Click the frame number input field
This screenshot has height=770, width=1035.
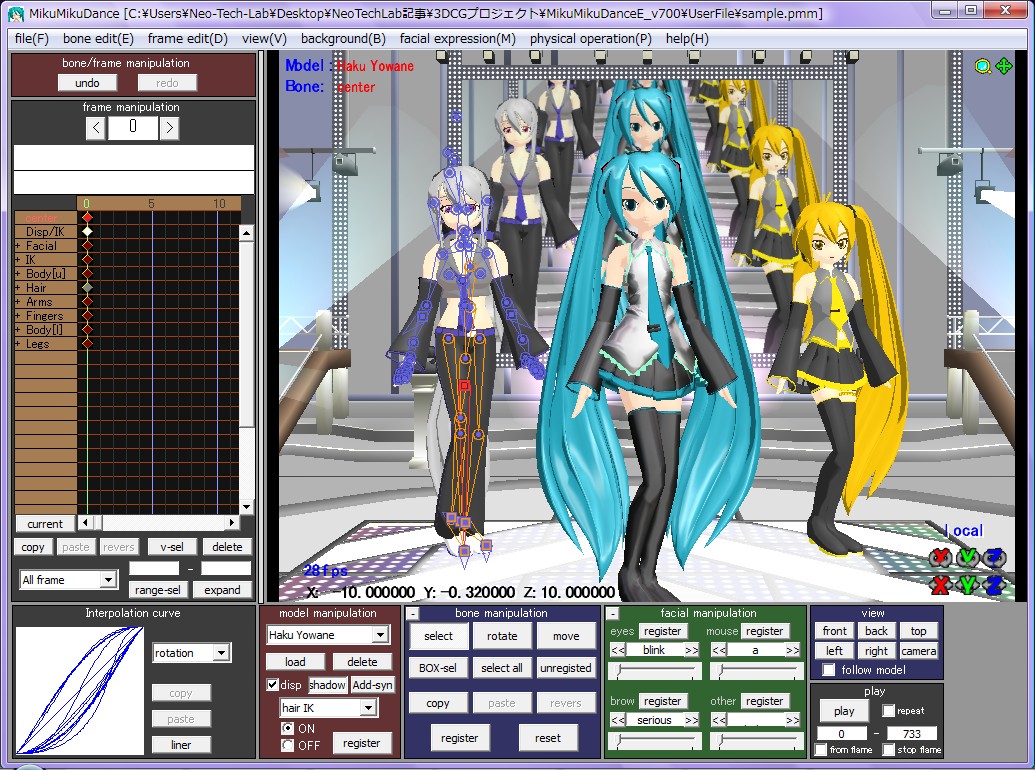(x=133, y=127)
